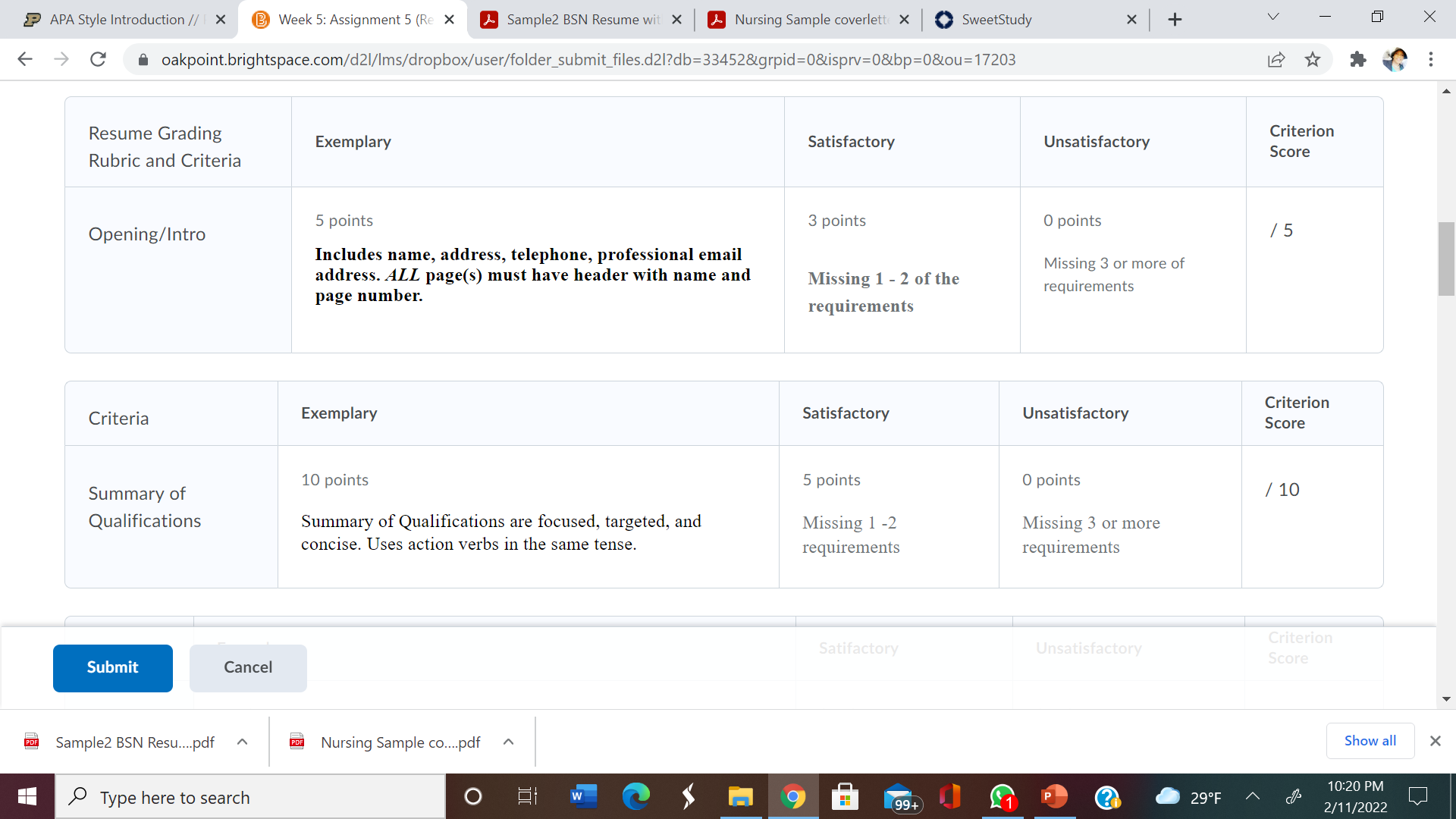Click the lock icon in the address bar
The image size is (1456, 819).
tap(143, 59)
